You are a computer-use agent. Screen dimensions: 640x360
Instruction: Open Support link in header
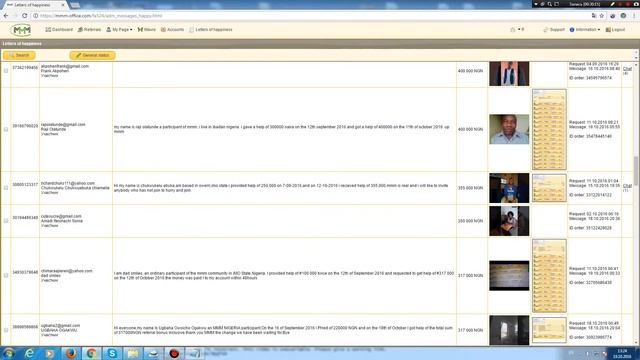(x=554, y=29)
